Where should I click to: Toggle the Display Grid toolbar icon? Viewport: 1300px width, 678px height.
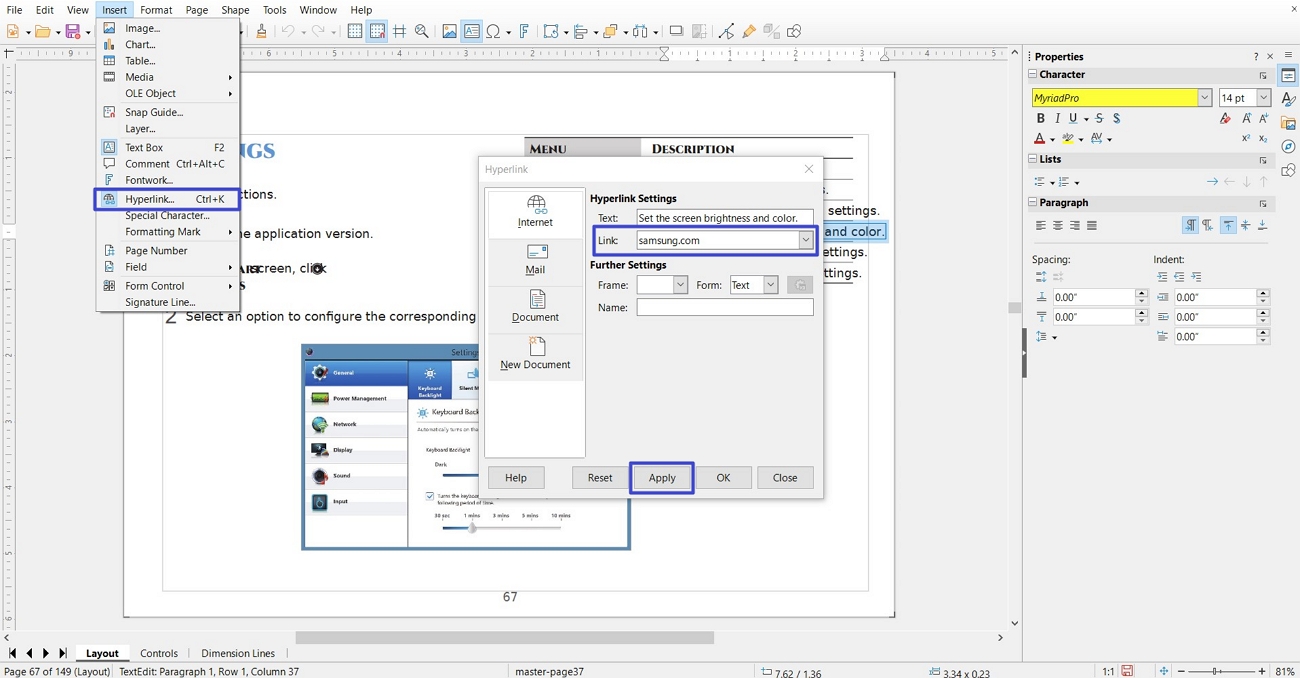coord(355,32)
